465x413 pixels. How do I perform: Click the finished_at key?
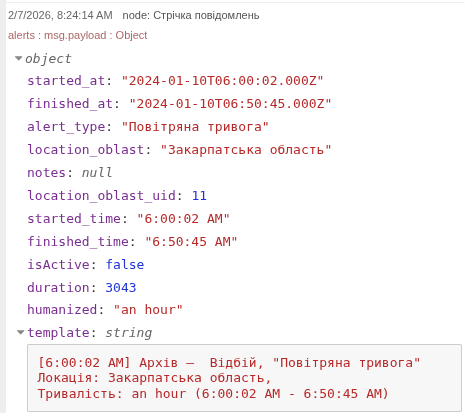point(70,104)
